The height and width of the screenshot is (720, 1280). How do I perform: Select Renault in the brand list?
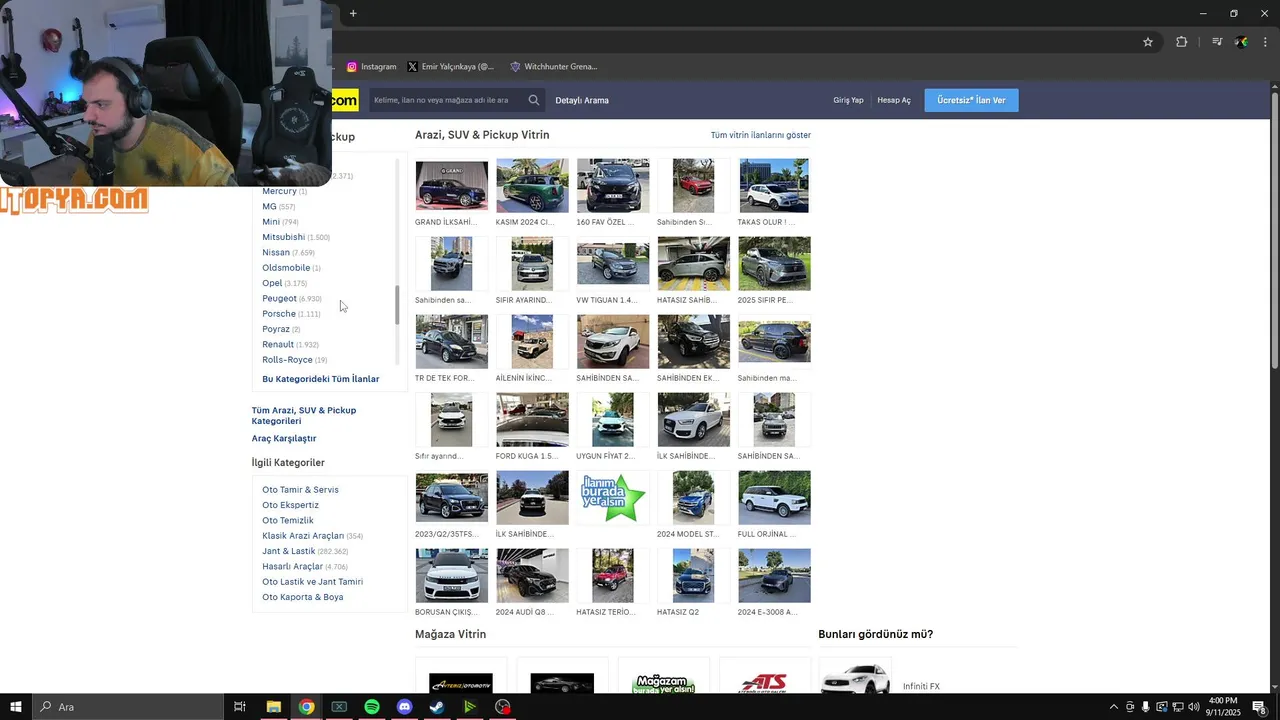[x=278, y=344]
